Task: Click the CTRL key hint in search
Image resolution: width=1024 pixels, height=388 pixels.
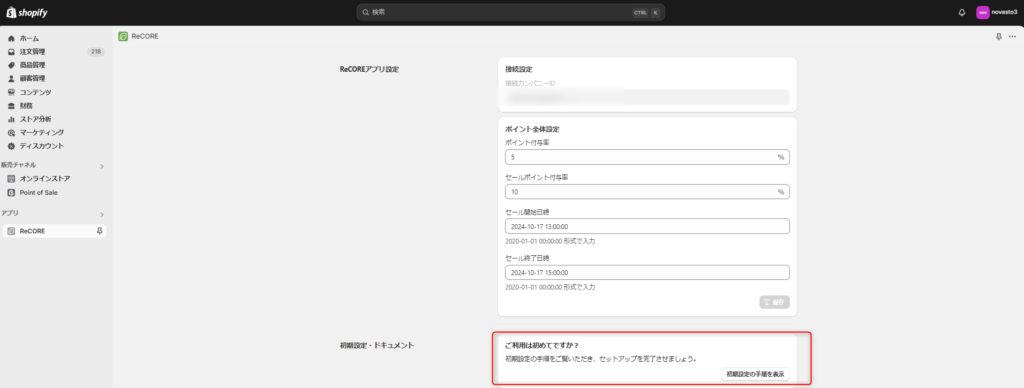Action: (640, 12)
